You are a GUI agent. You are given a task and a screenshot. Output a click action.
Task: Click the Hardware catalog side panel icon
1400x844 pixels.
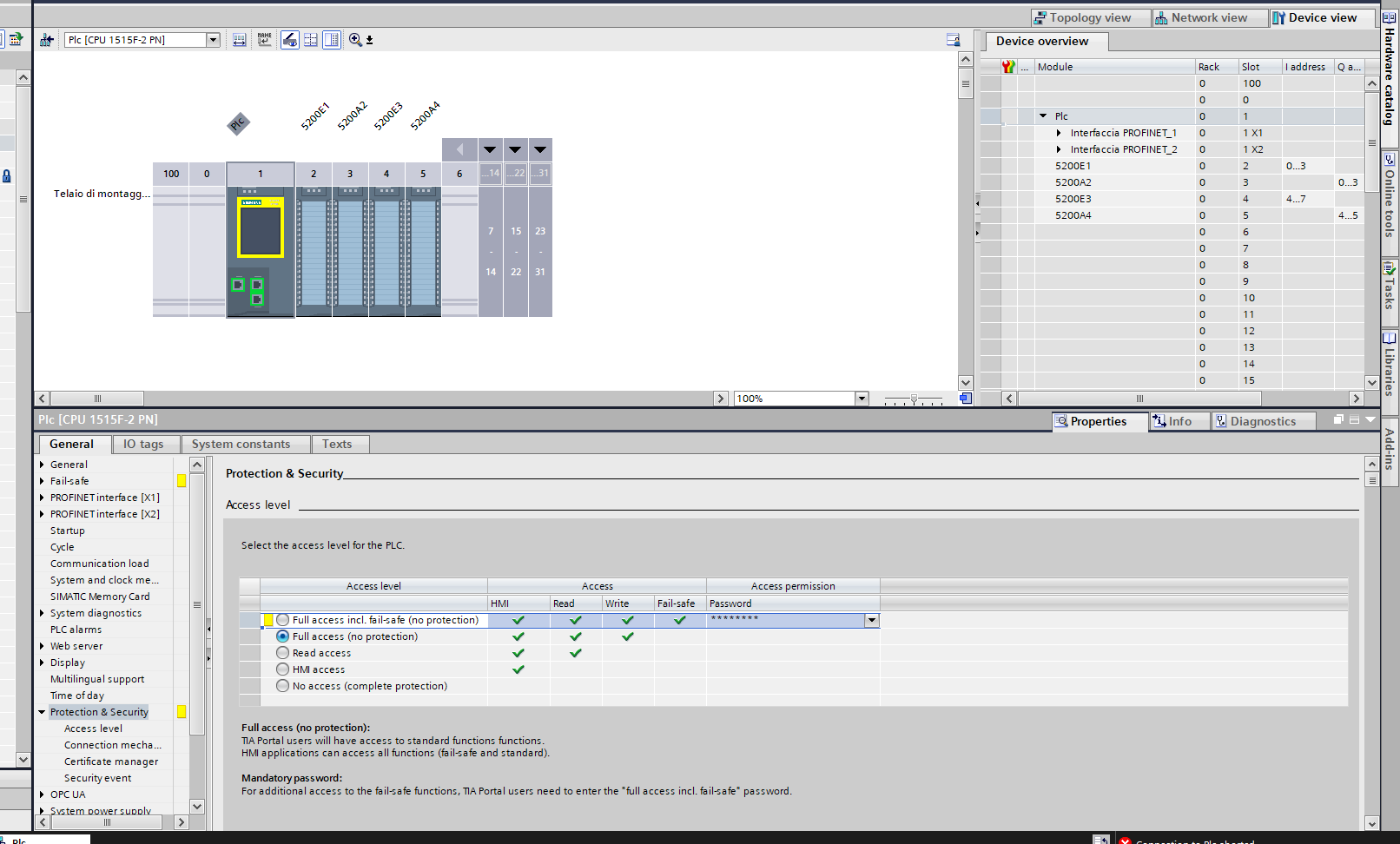click(x=1389, y=16)
